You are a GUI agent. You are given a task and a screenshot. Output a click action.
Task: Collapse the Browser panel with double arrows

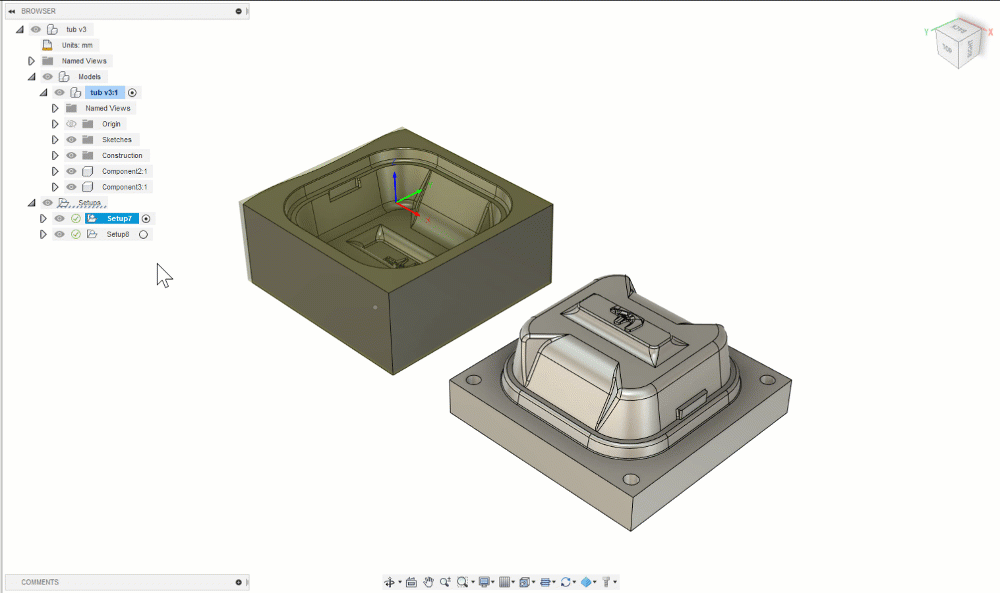[x=11, y=11]
